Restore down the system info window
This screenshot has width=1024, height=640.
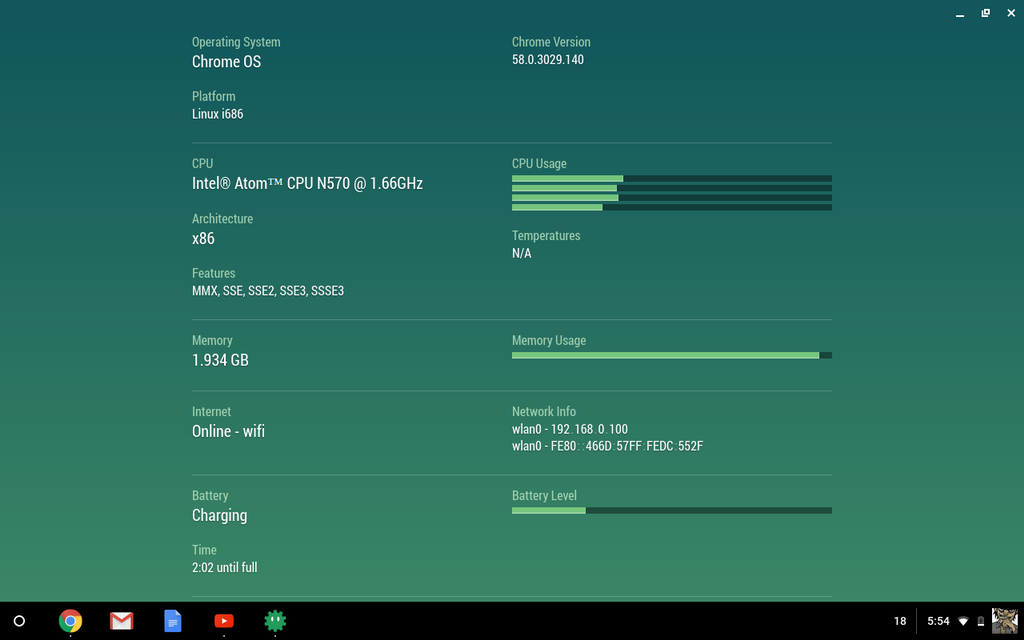tap(985, 13)
